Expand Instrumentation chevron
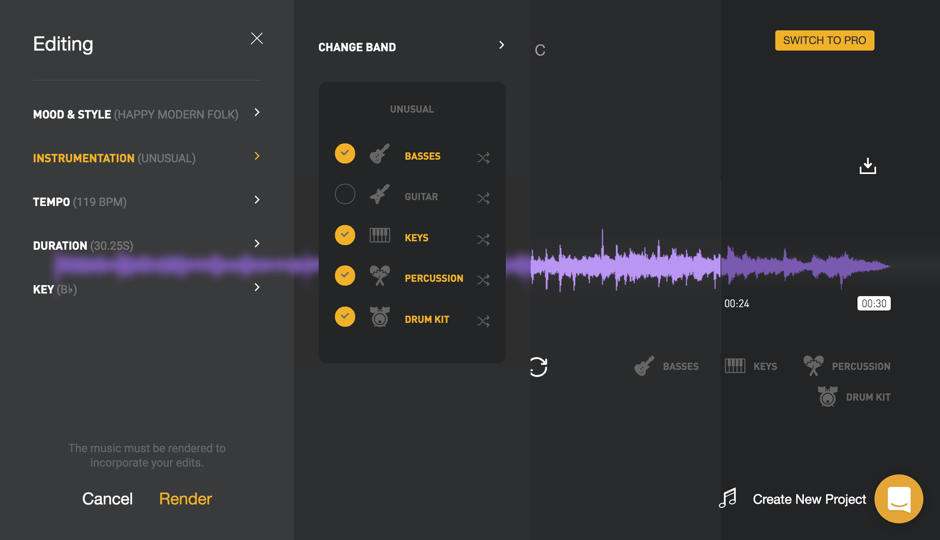This screenshot has width=940, height=540. click(x=257, y=156)
